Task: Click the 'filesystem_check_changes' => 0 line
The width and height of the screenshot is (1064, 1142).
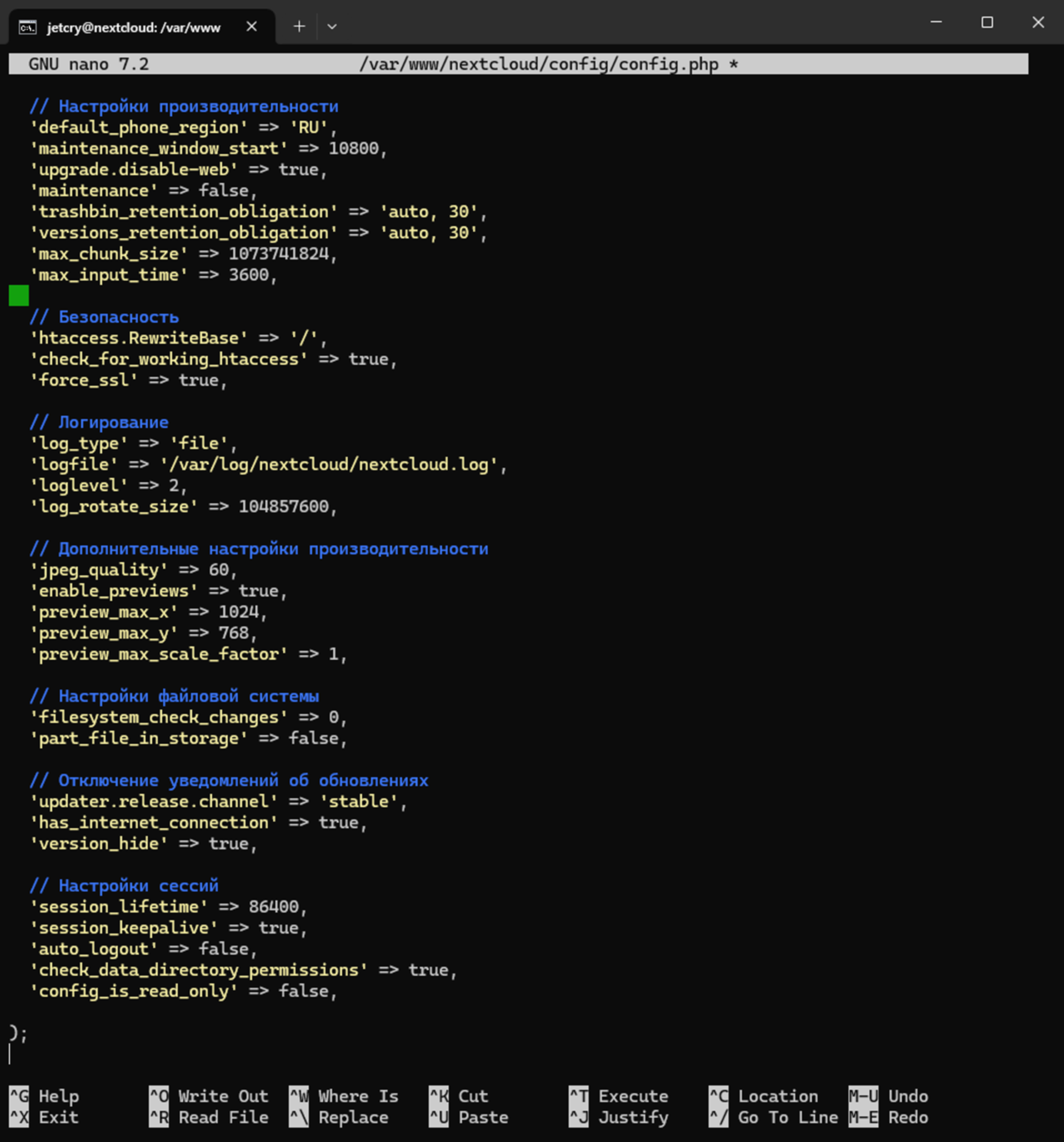Action: [189, 717]
